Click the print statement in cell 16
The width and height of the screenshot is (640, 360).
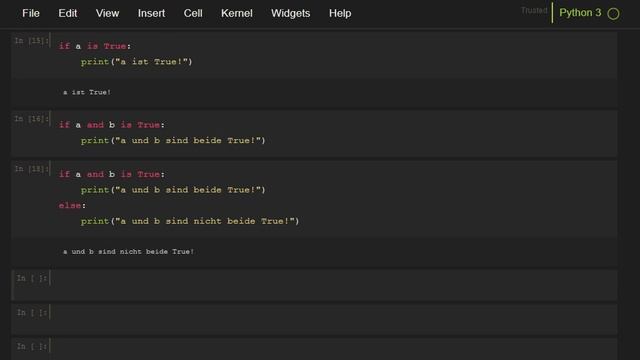pyautogui.click(x=173, y=140)
